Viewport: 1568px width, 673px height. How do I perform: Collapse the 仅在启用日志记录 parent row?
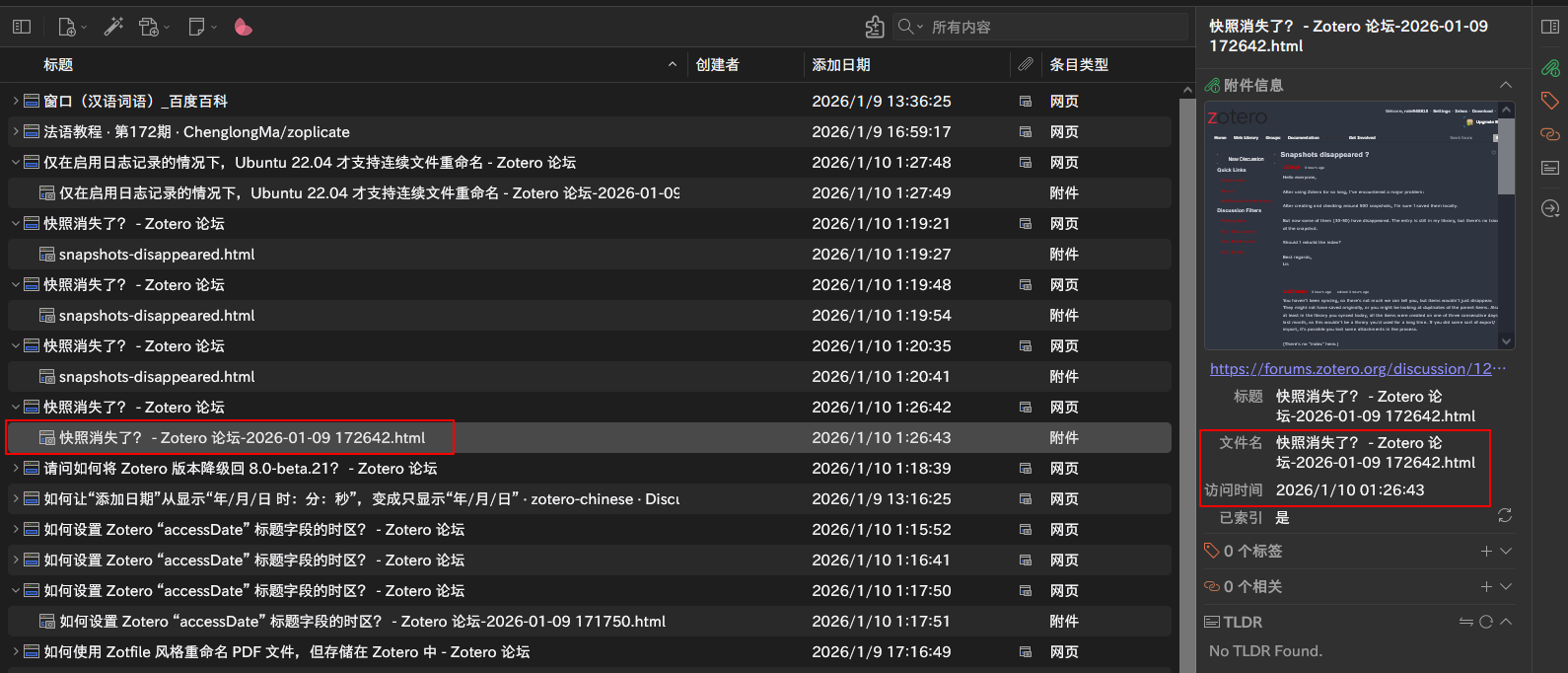pos(16,162)
